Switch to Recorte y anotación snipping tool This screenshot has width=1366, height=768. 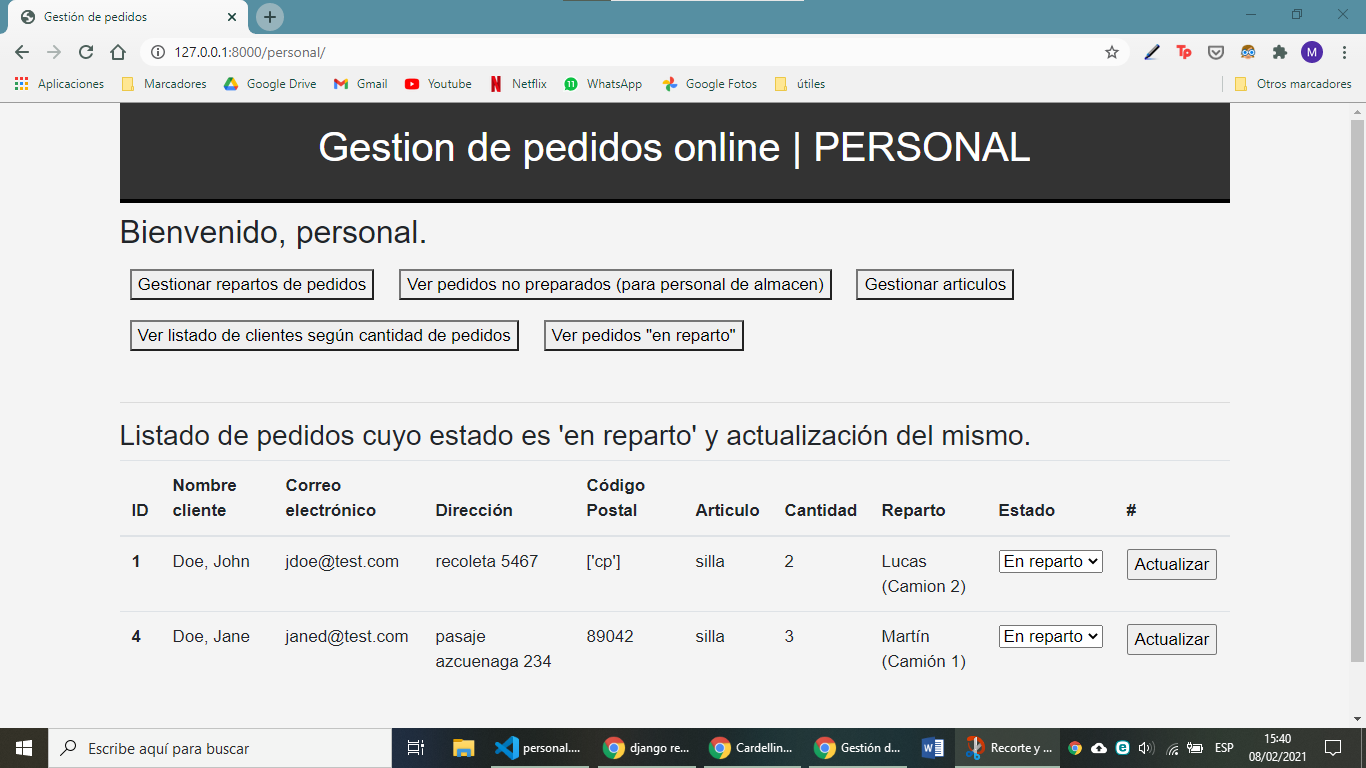click(x=1008, y=748)
